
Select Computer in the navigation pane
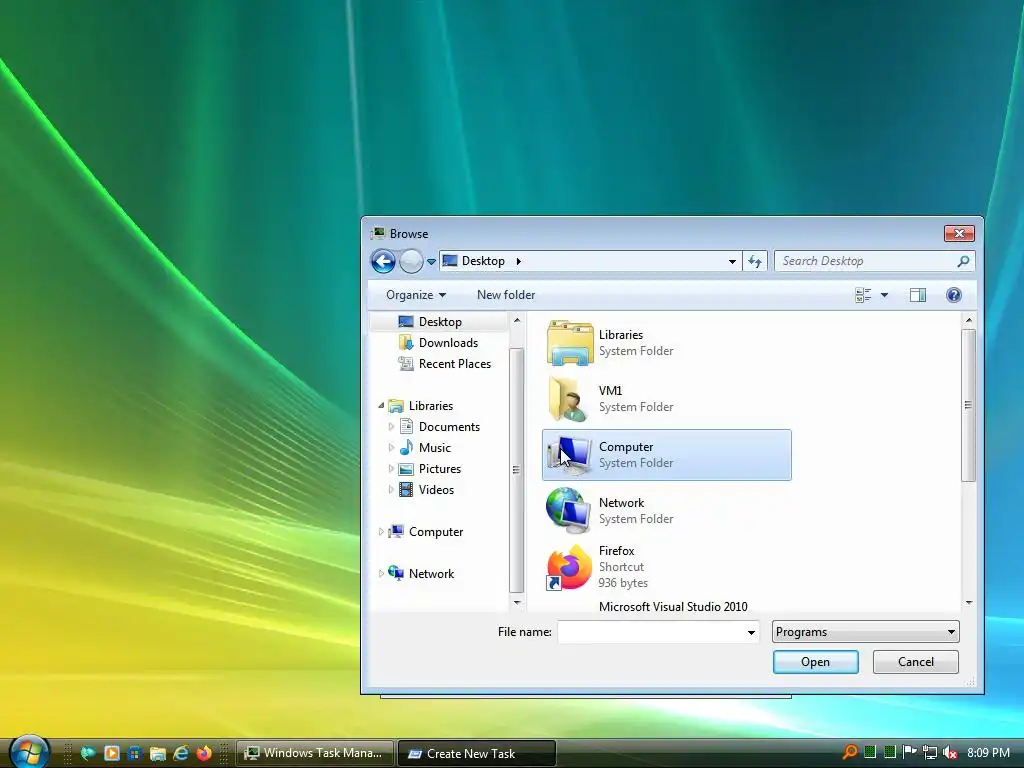tap(436, 532)
